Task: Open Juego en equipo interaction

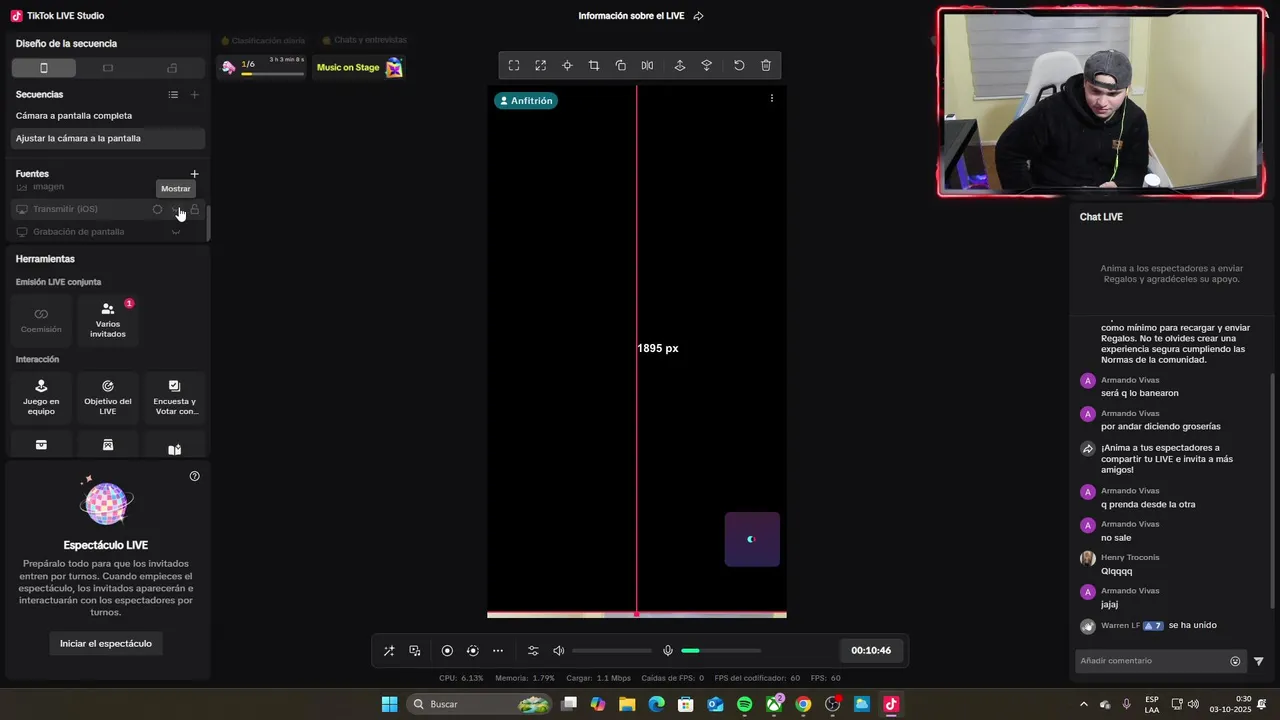Action: pyautogui.click(x=41, y=397)
